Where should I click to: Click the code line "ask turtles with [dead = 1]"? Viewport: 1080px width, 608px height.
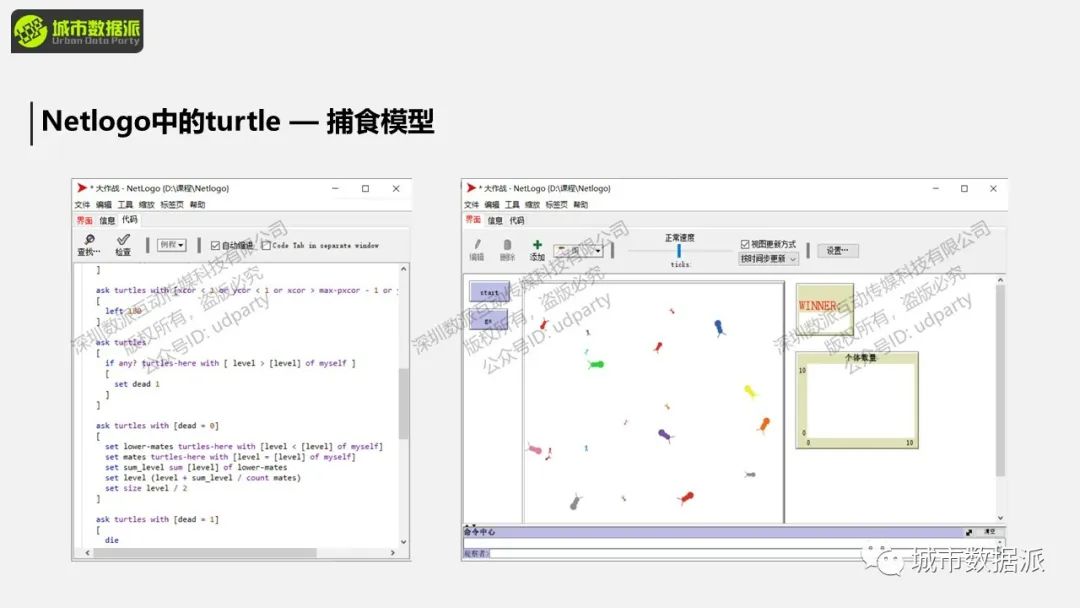pos(157,519)
